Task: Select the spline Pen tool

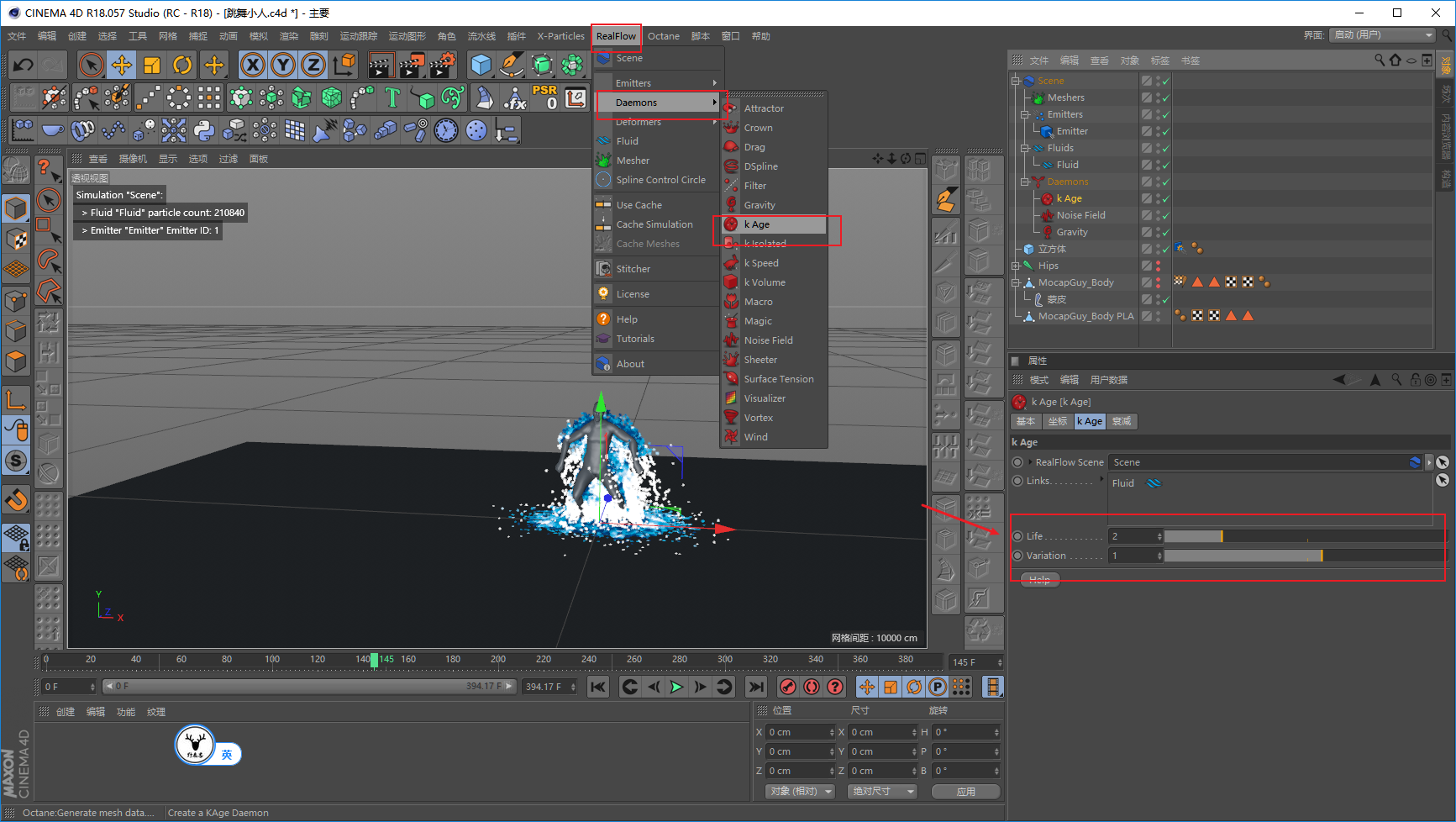Action: point(512,65)
